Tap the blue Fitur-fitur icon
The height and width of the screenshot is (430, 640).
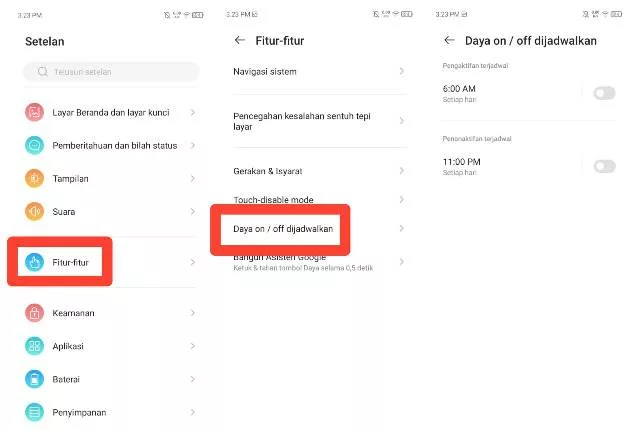point(35,262)
